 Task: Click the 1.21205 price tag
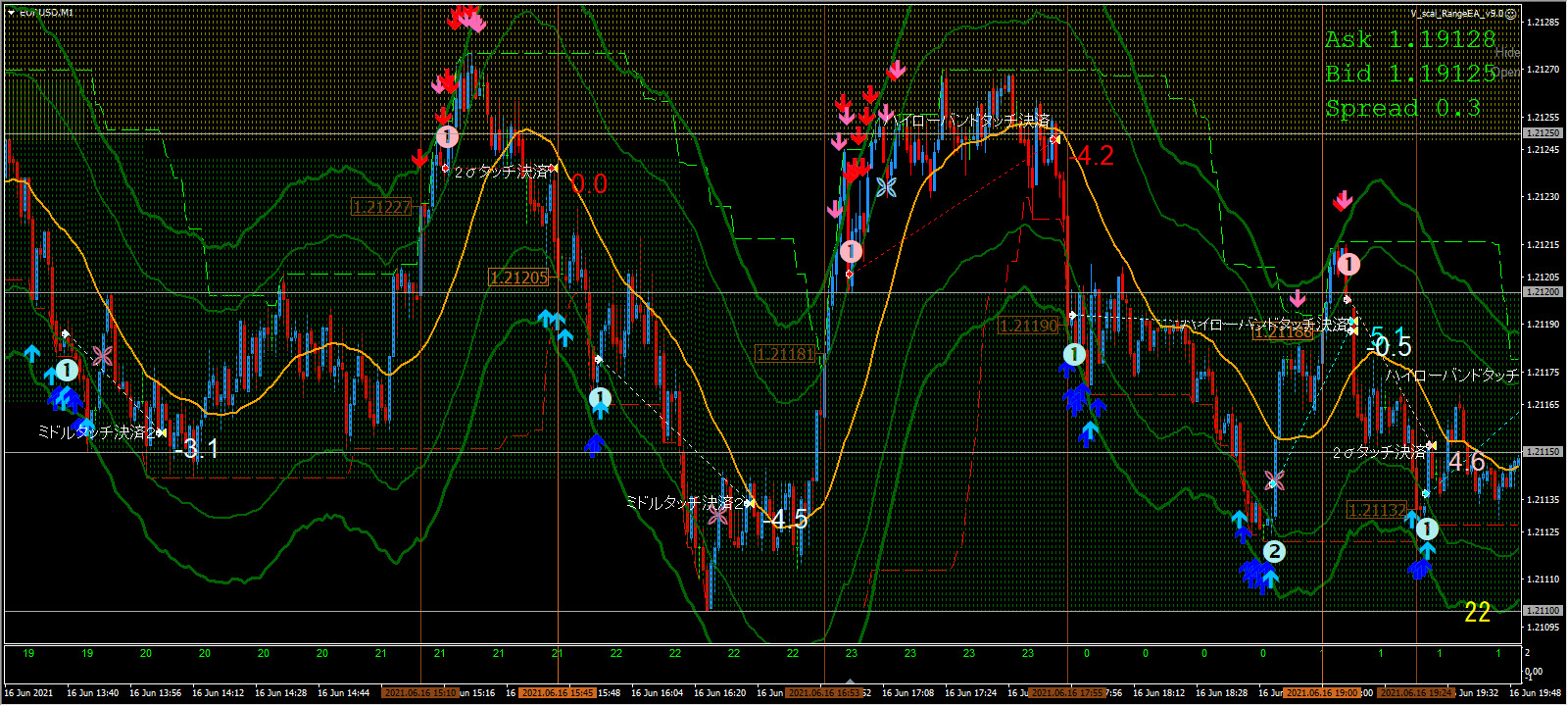coord(518,277)
